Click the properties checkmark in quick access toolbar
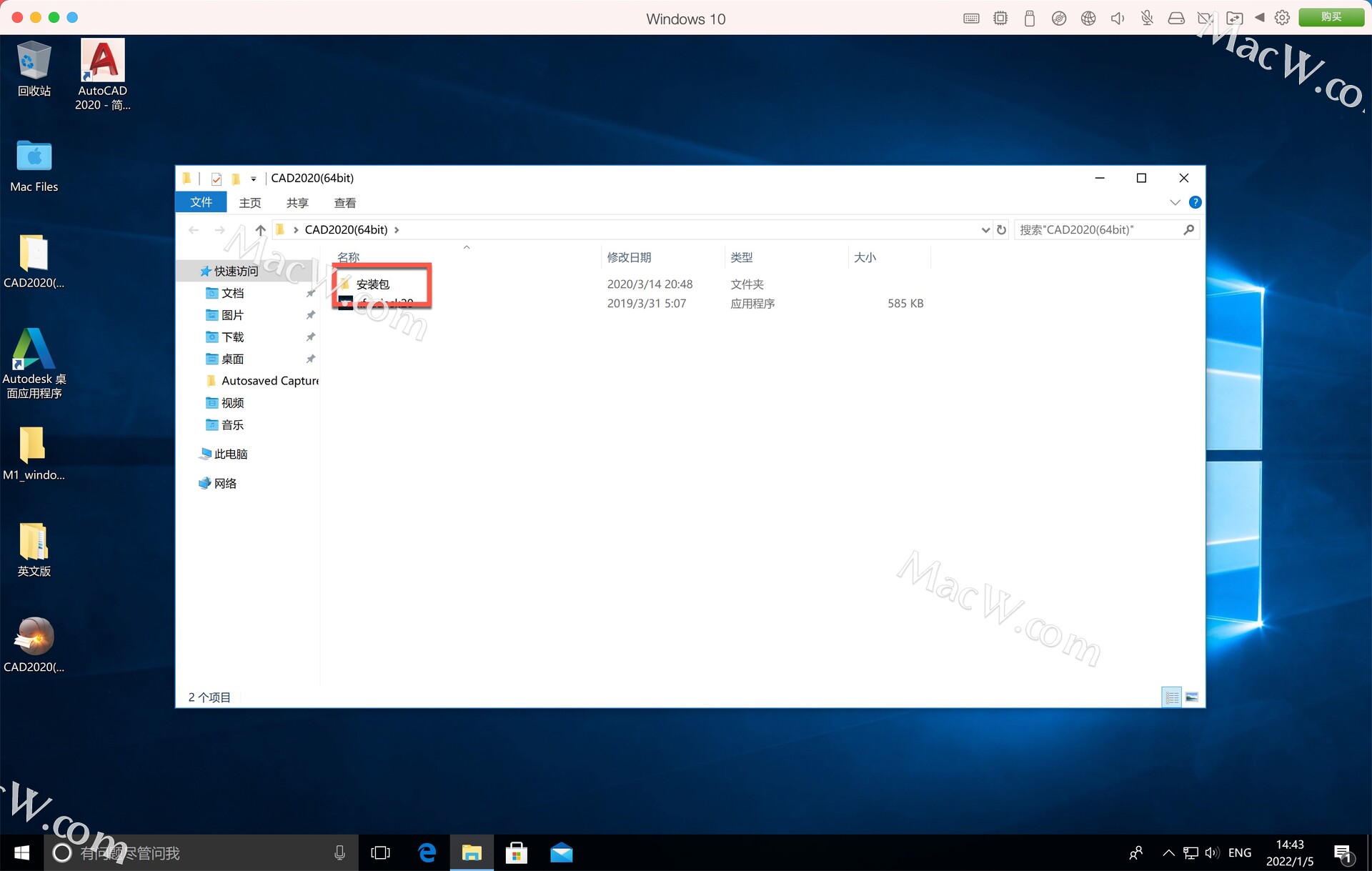Viewport: 1372px width, 871px height. pyautogui.click(x=217, y=179)
